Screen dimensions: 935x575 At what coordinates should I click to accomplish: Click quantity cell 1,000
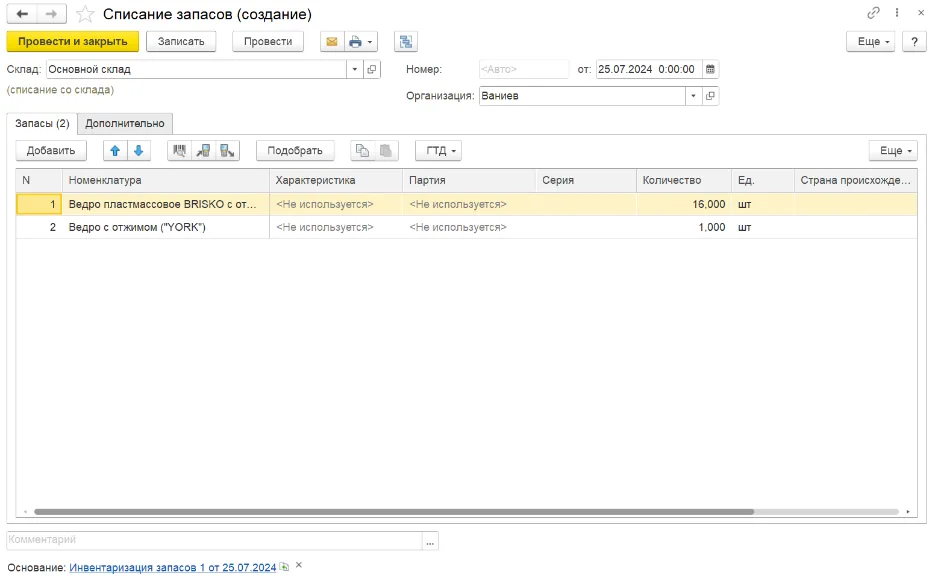684,227
